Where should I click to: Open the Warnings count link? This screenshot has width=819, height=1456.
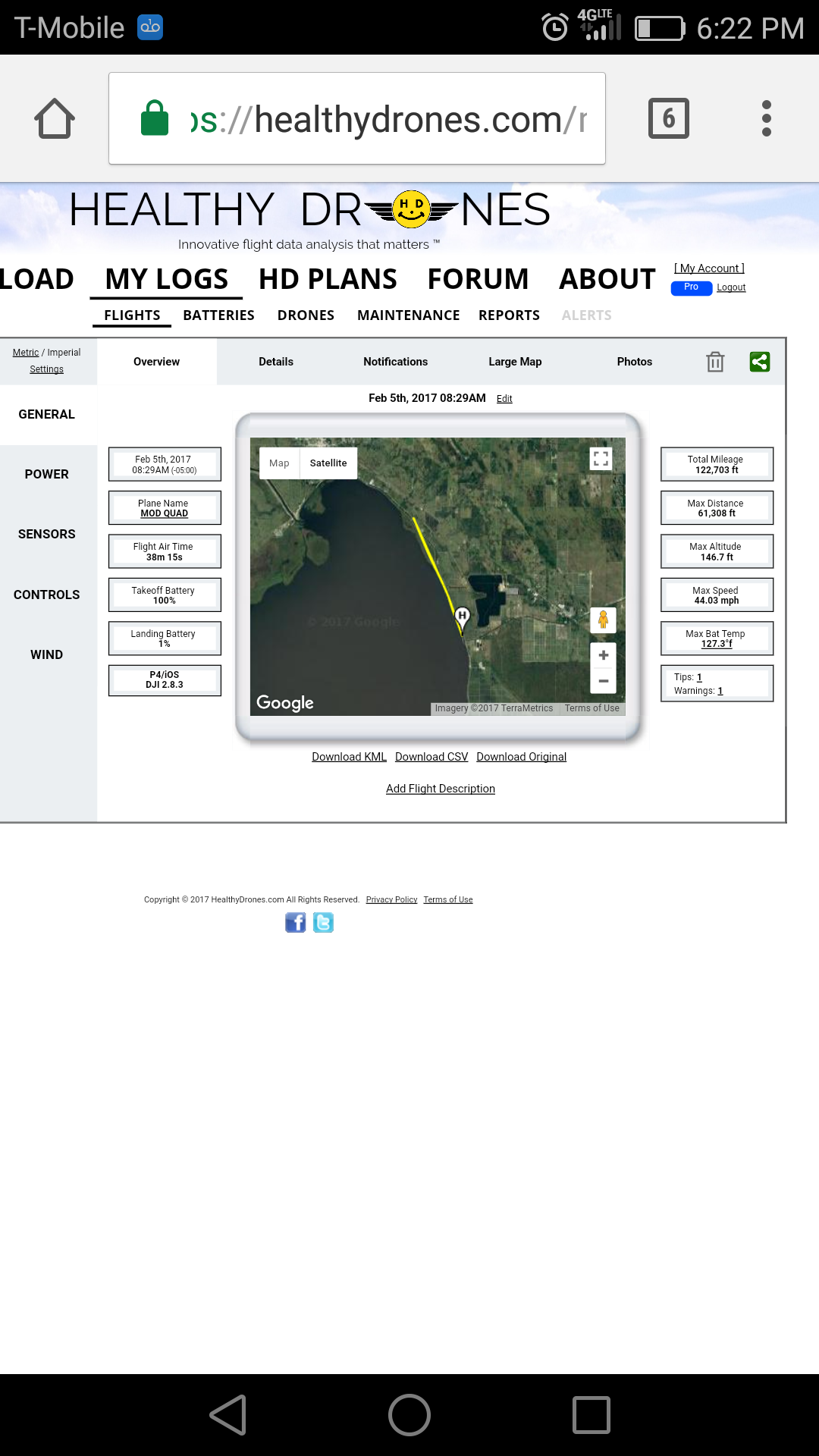tap(720, 691)
